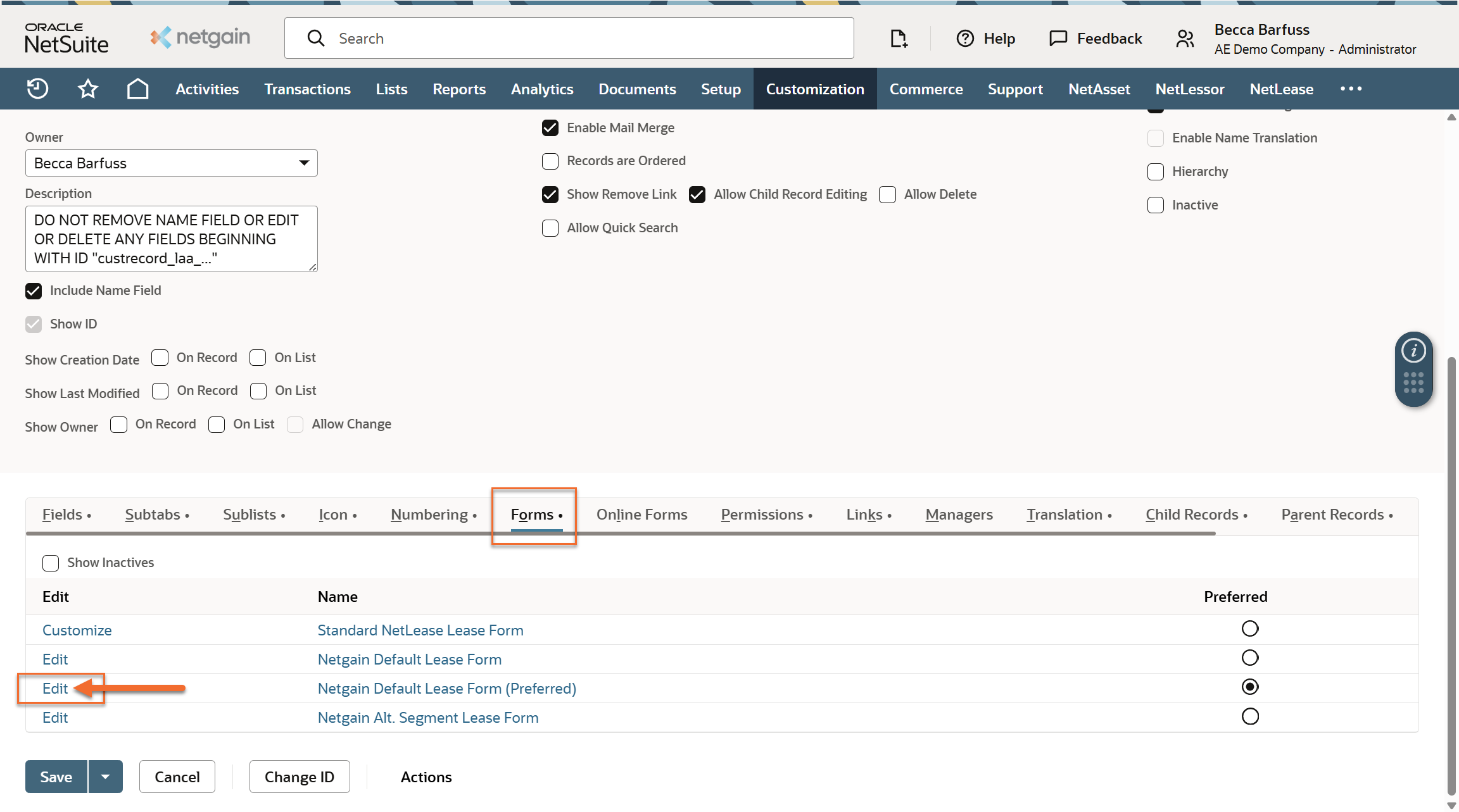
Task: Set Standard NetLease Lease Form as preferred
Action: click(1249, 628)
